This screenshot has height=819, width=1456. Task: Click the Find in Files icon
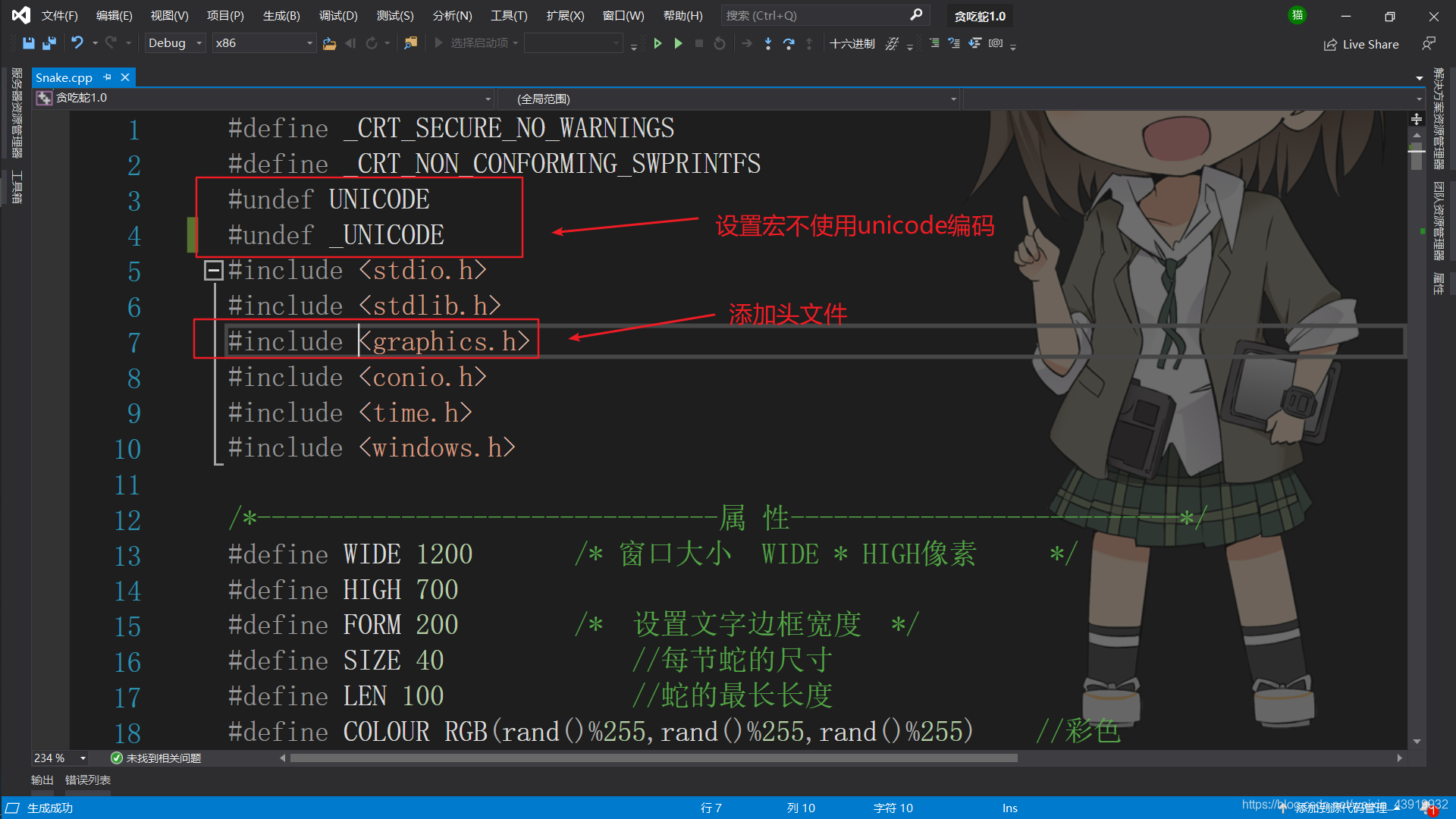tap(410, 43)
